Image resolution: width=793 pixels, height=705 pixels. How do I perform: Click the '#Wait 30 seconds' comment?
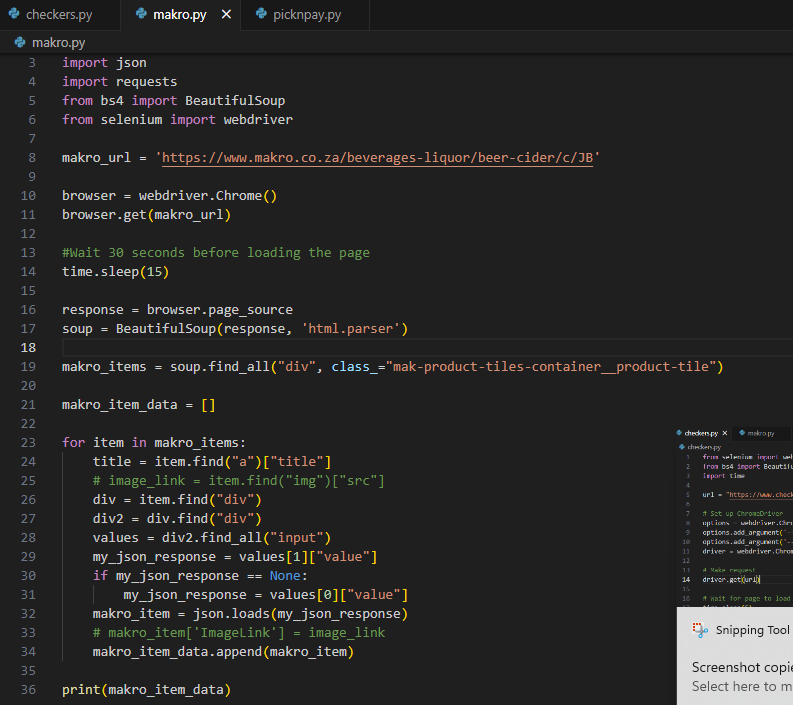215,253
